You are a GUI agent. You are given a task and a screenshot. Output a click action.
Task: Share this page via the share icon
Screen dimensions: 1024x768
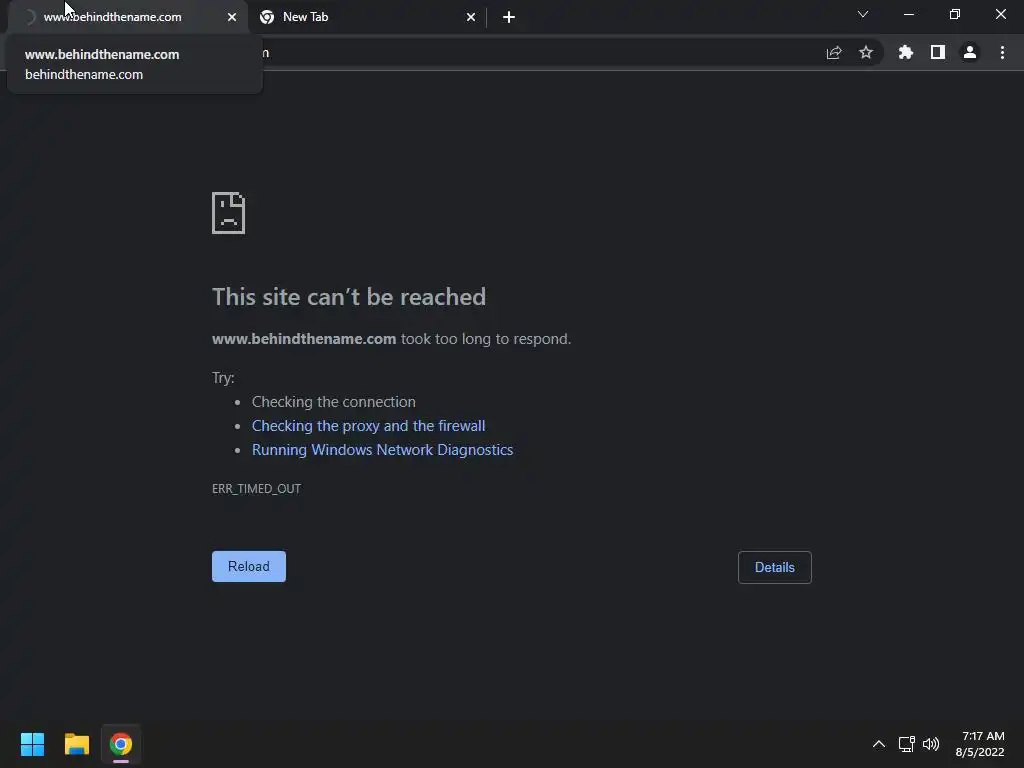pyautogui.click(x=834, y=53)
